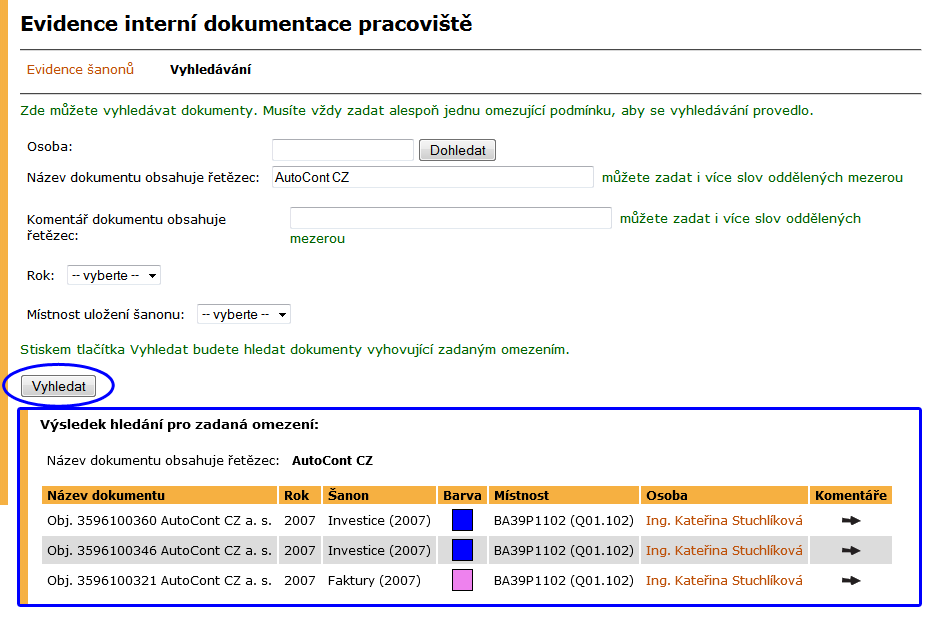
Task: Click year 2007 in Obj. 3596100360 row
Action: [x=300, y=521]
